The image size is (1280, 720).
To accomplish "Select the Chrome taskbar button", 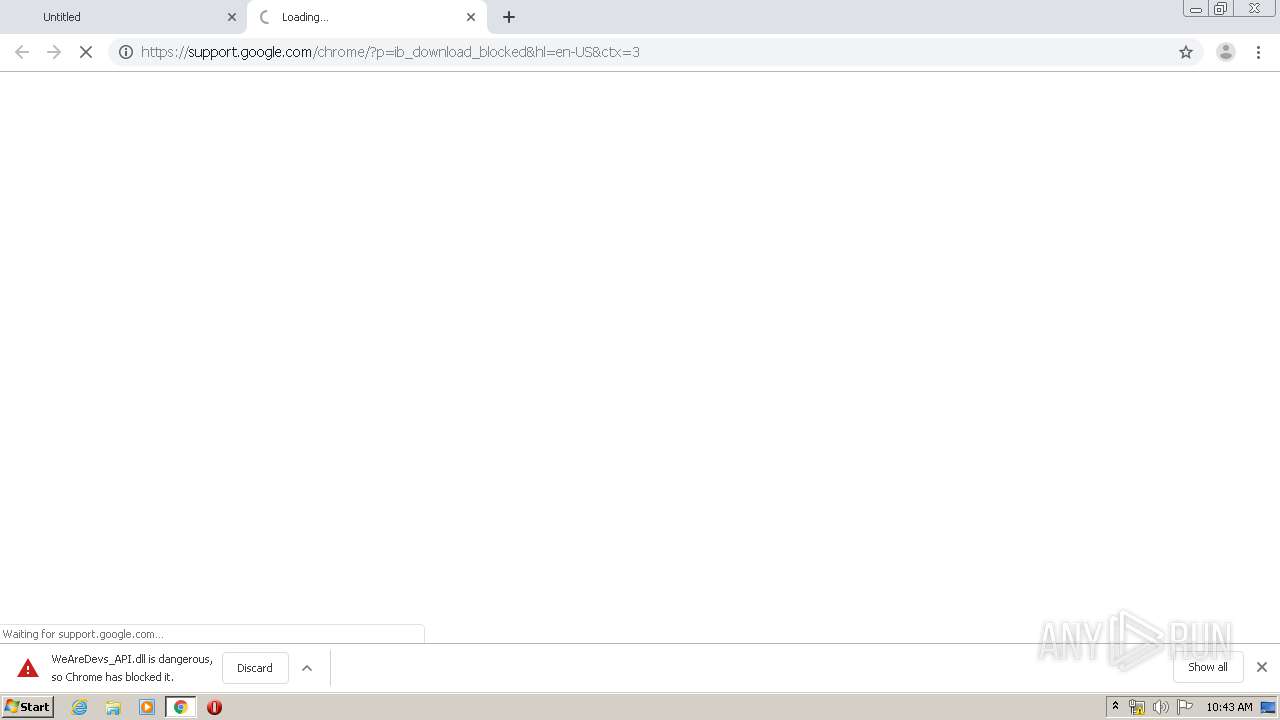I will coord(180,707).
